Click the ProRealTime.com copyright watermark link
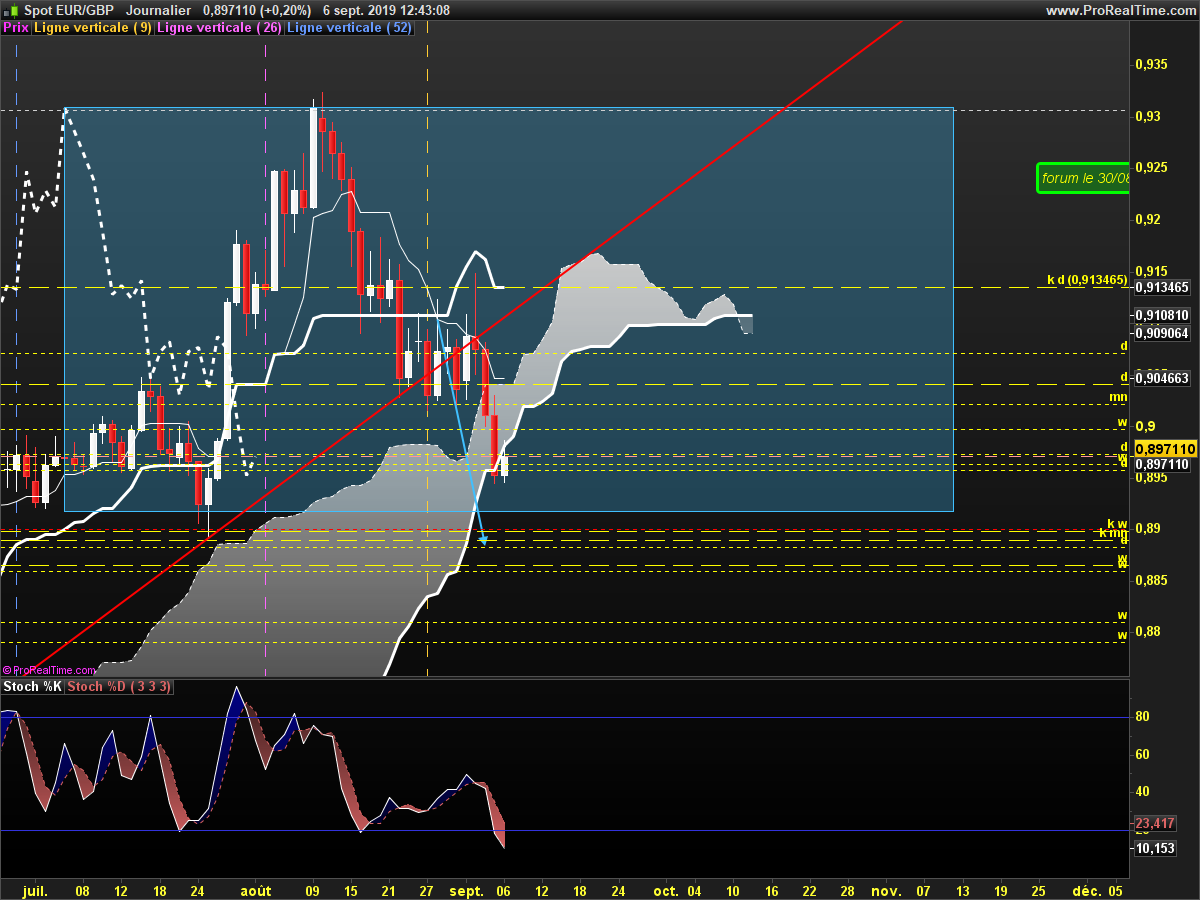The width and height of the screenshot is (1200, 900). pos(50,670)
